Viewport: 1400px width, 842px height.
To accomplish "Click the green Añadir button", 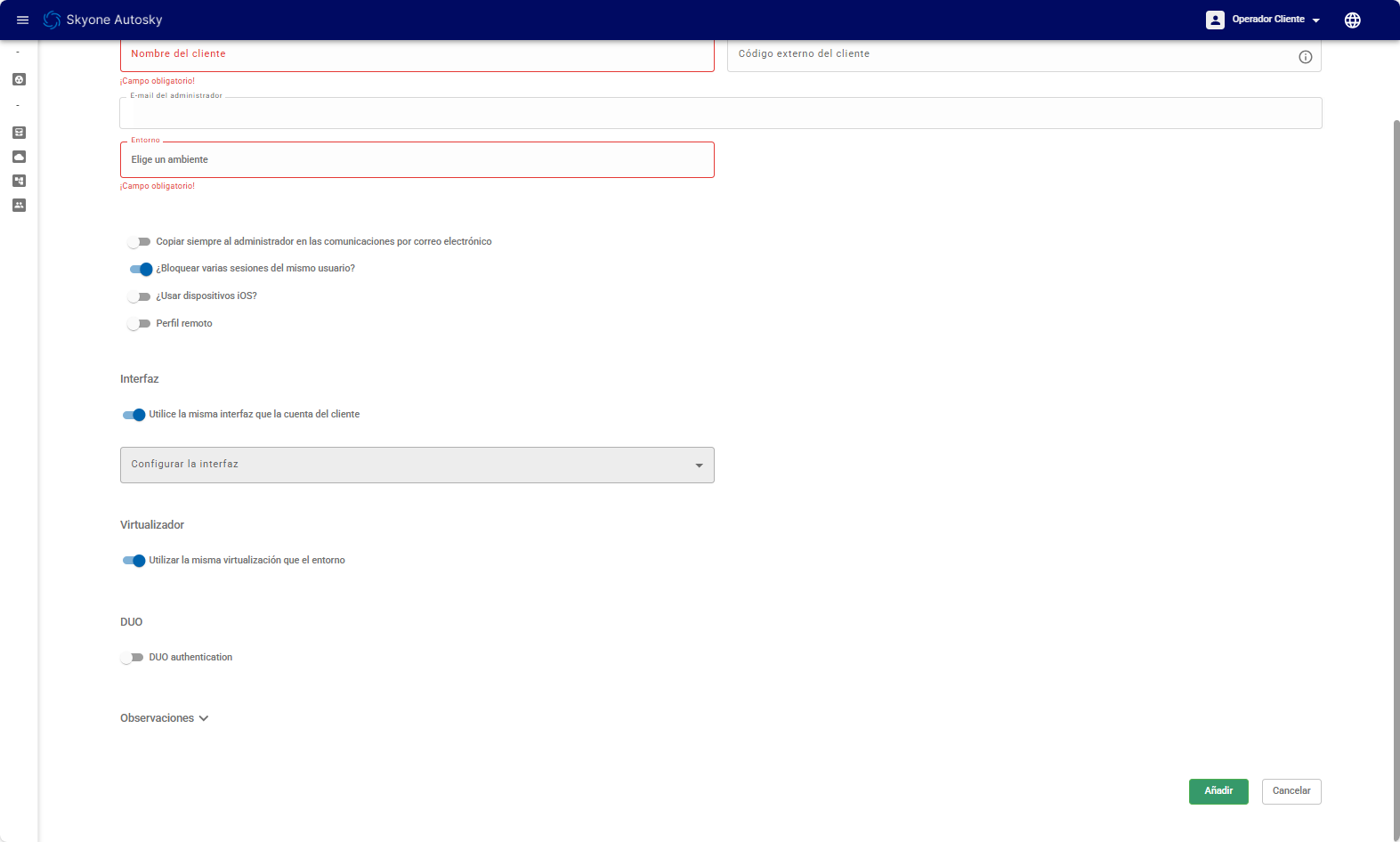I will [x=1218, y=791].
